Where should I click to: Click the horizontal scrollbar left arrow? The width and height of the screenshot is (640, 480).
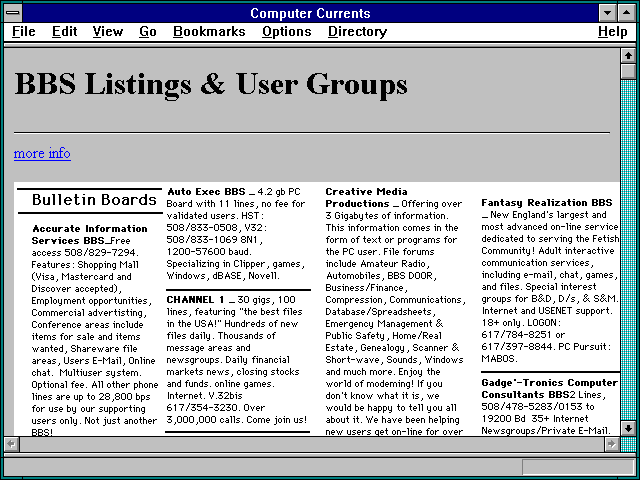click(x=11, y=444)
